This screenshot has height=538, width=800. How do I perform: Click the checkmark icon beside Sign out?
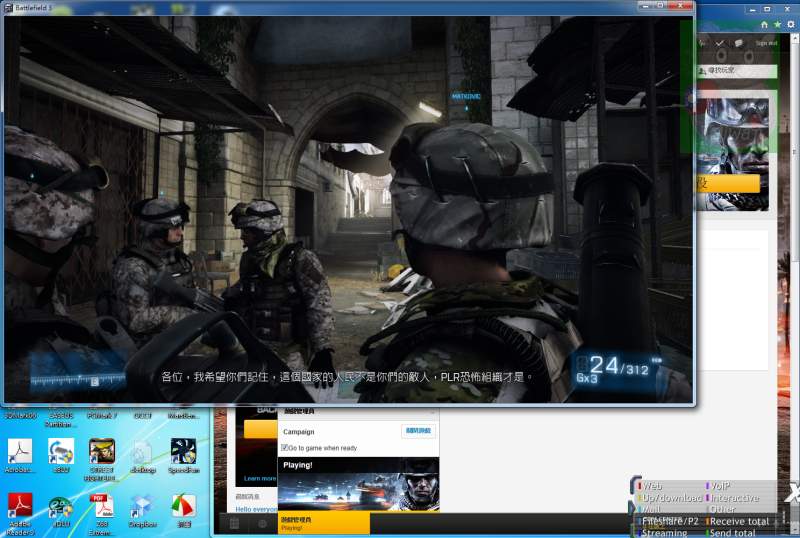point(719,43)
